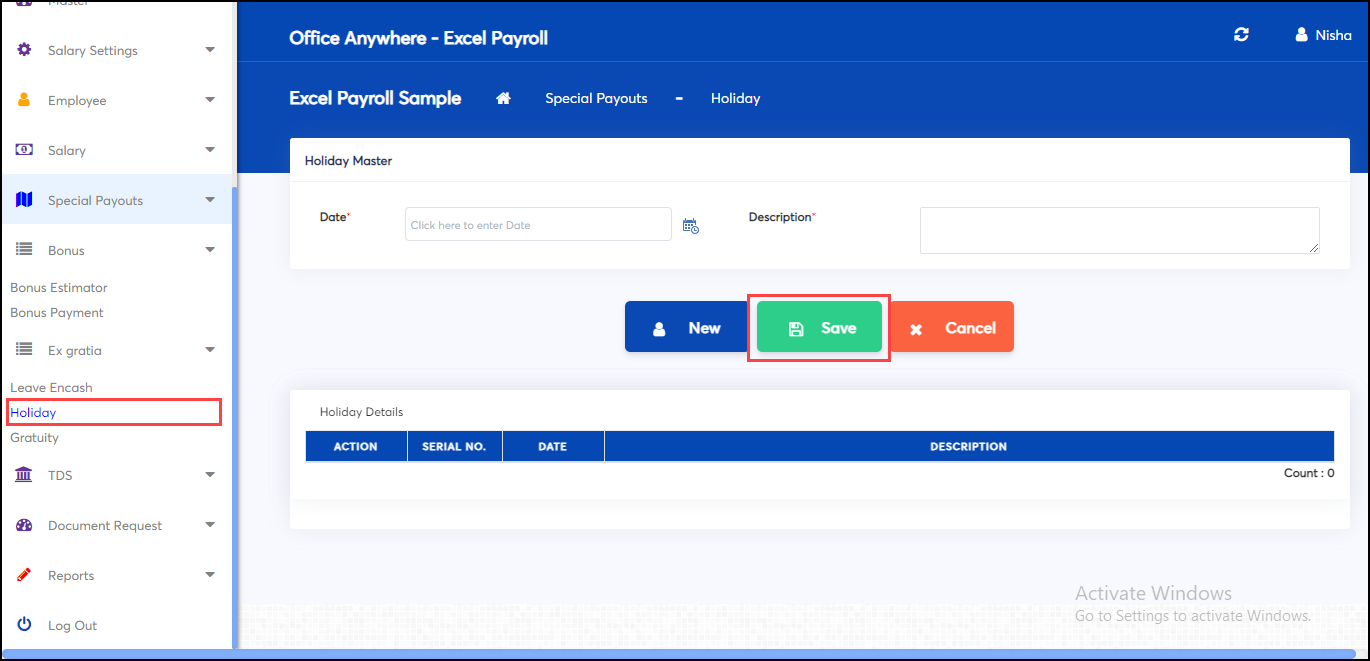
Task: Click the Cancel button
Action: click(951, 327)
